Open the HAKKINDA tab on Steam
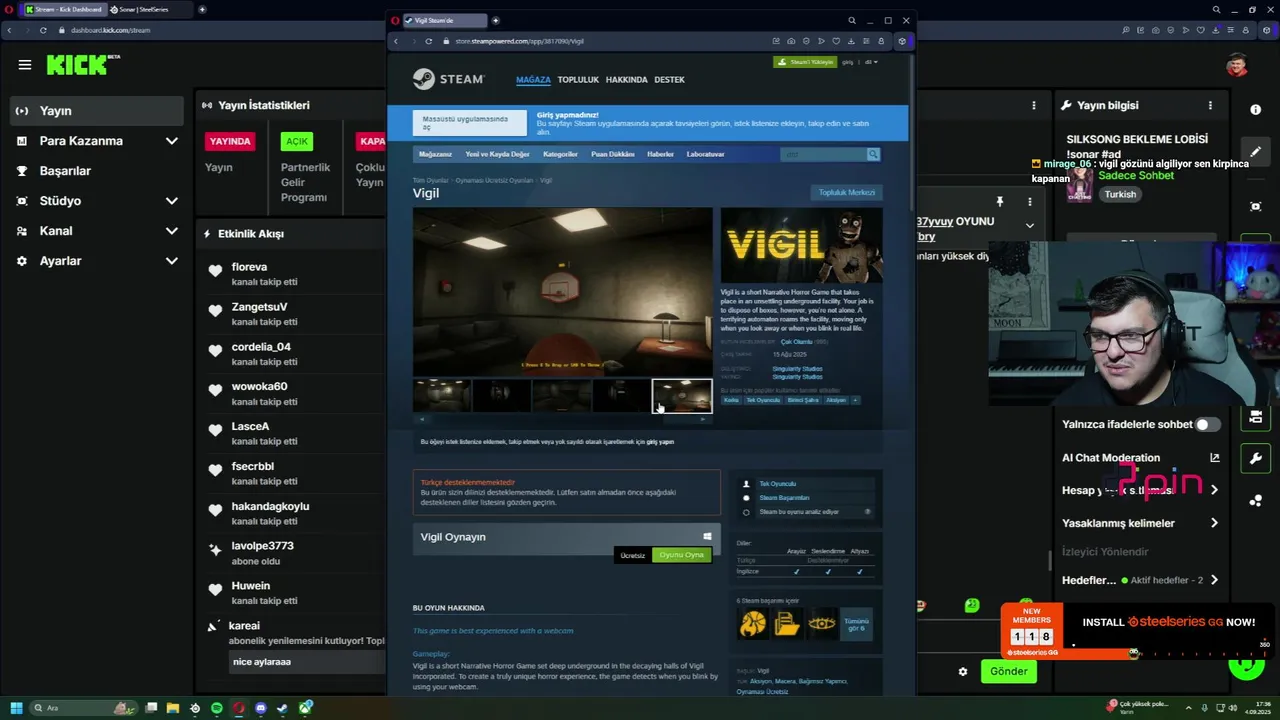 coord(626,80)
